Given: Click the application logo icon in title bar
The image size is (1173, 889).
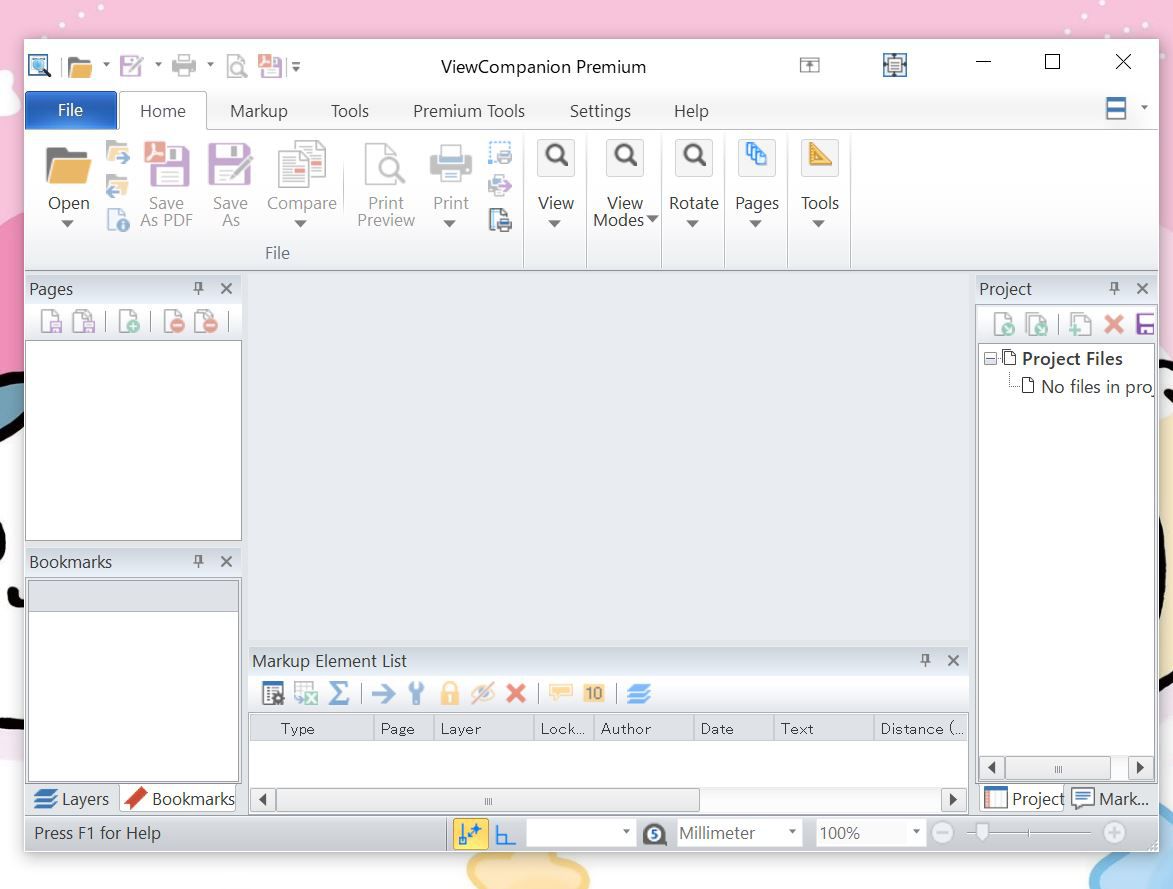Looking at the screenshot, I should point(40,66).
